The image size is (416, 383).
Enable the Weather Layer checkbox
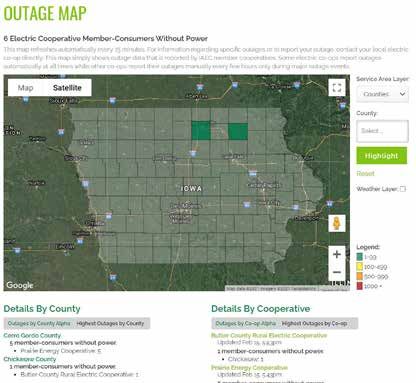(403, 189)
